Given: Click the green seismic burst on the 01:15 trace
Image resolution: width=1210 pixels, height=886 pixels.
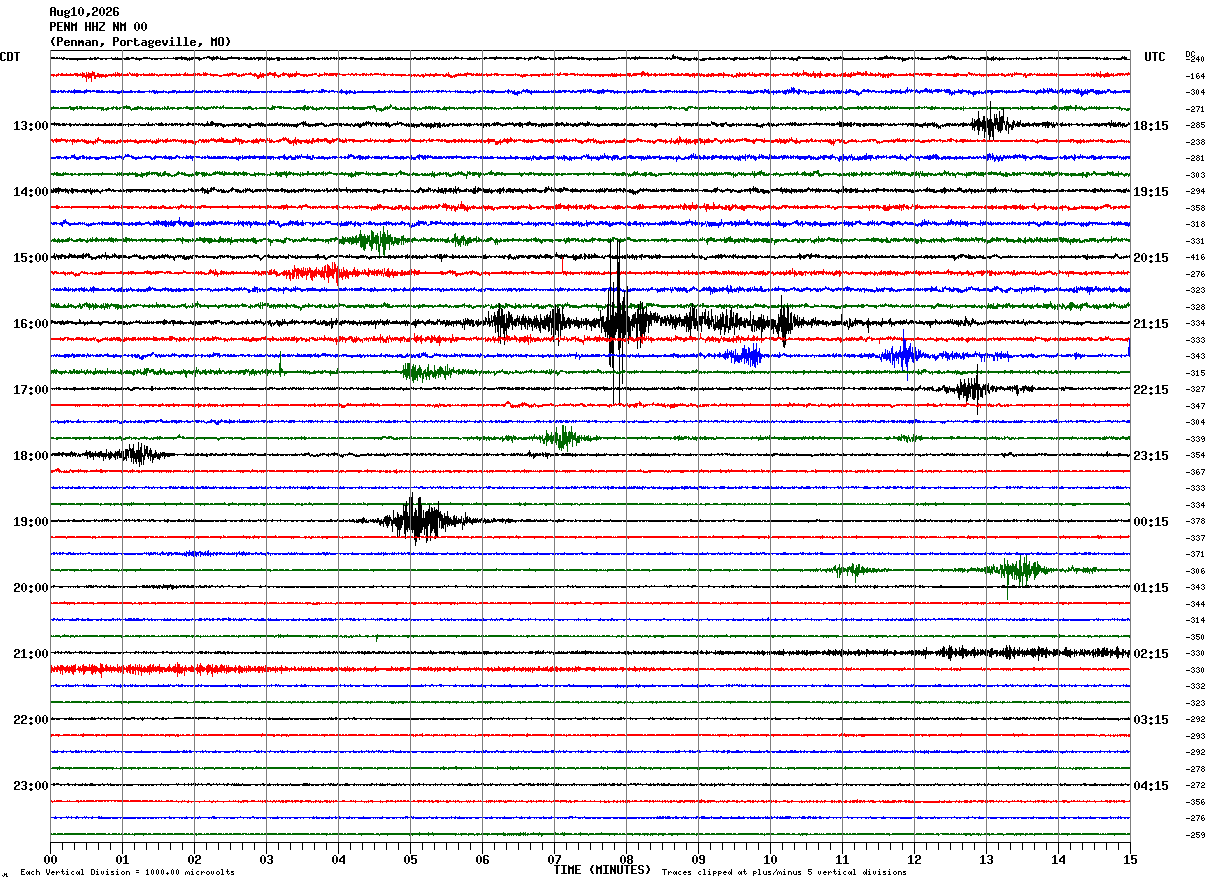Looking at the screenshot, I should click(x=1017, y=571).
